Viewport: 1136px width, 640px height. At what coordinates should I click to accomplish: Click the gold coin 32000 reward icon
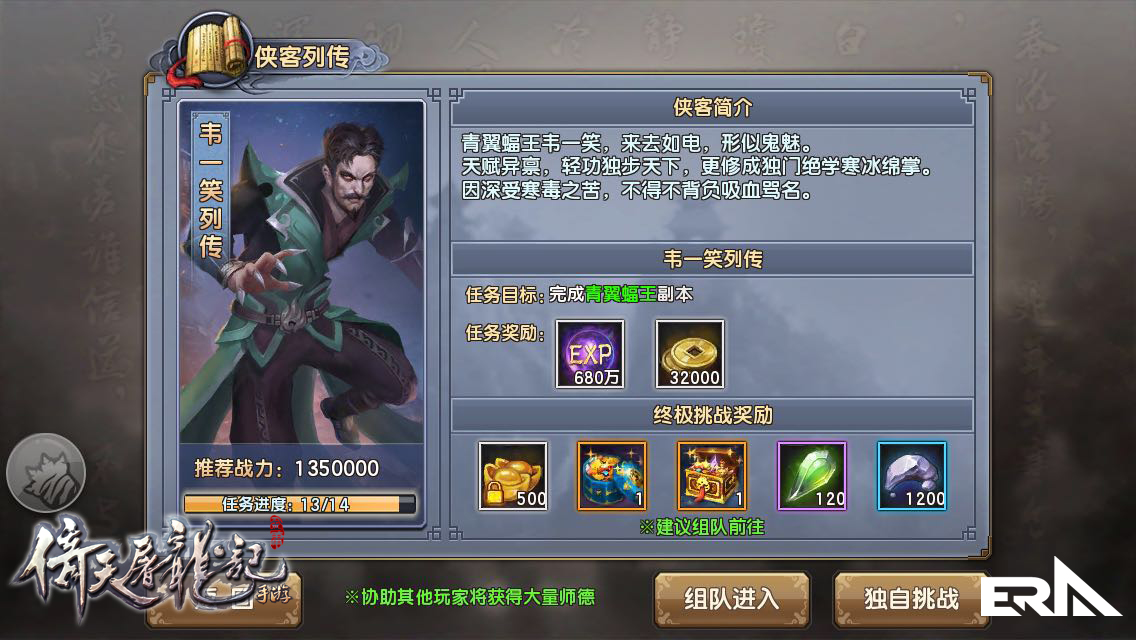coord(690,354)
